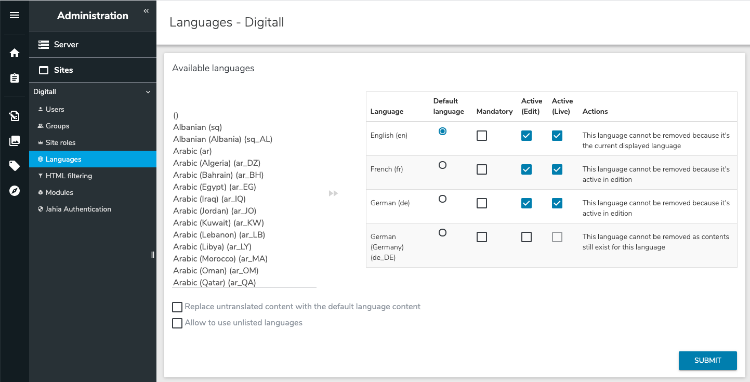This screenshot has width=750, height=382.
Task: Open the media library image icon
Action: 14,141
